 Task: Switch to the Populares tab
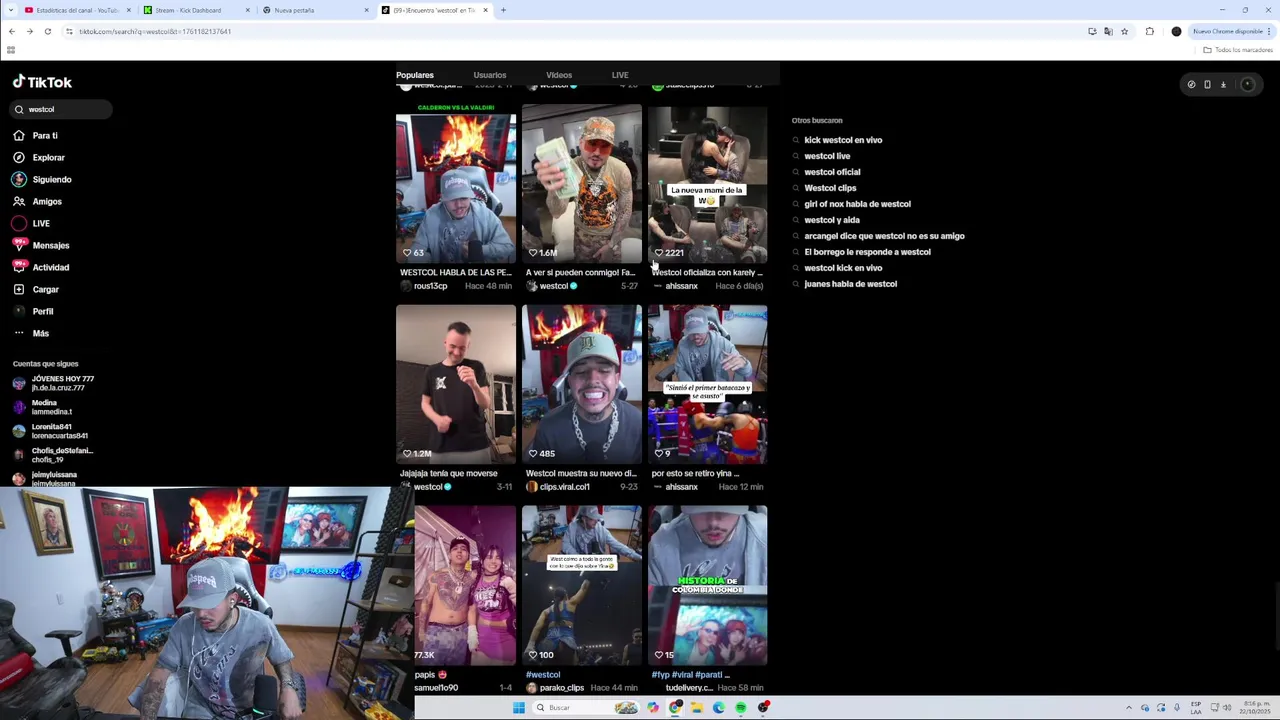click(x=414, y=75)
